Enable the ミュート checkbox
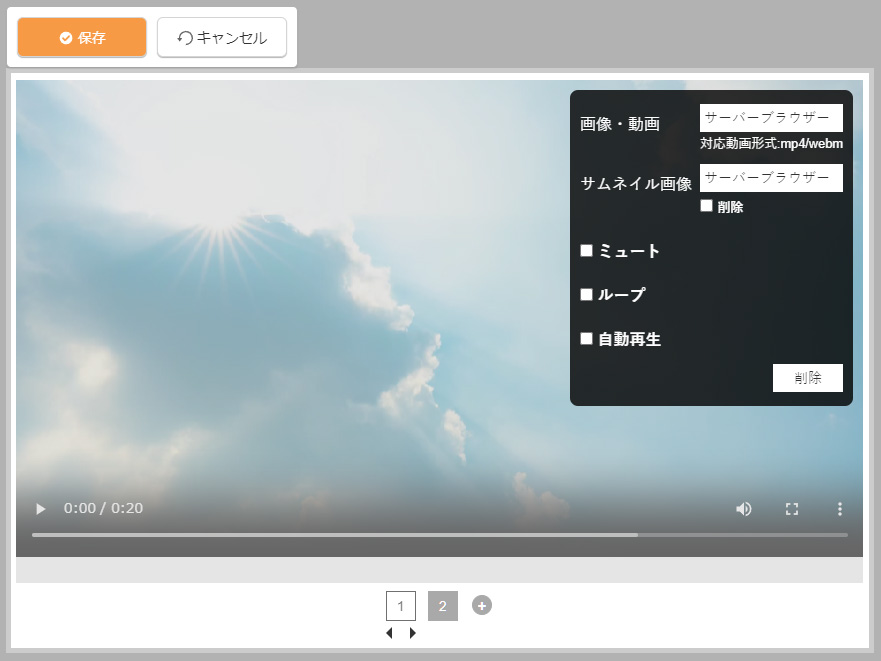The image size is (881, 661). tap(587, 250)
